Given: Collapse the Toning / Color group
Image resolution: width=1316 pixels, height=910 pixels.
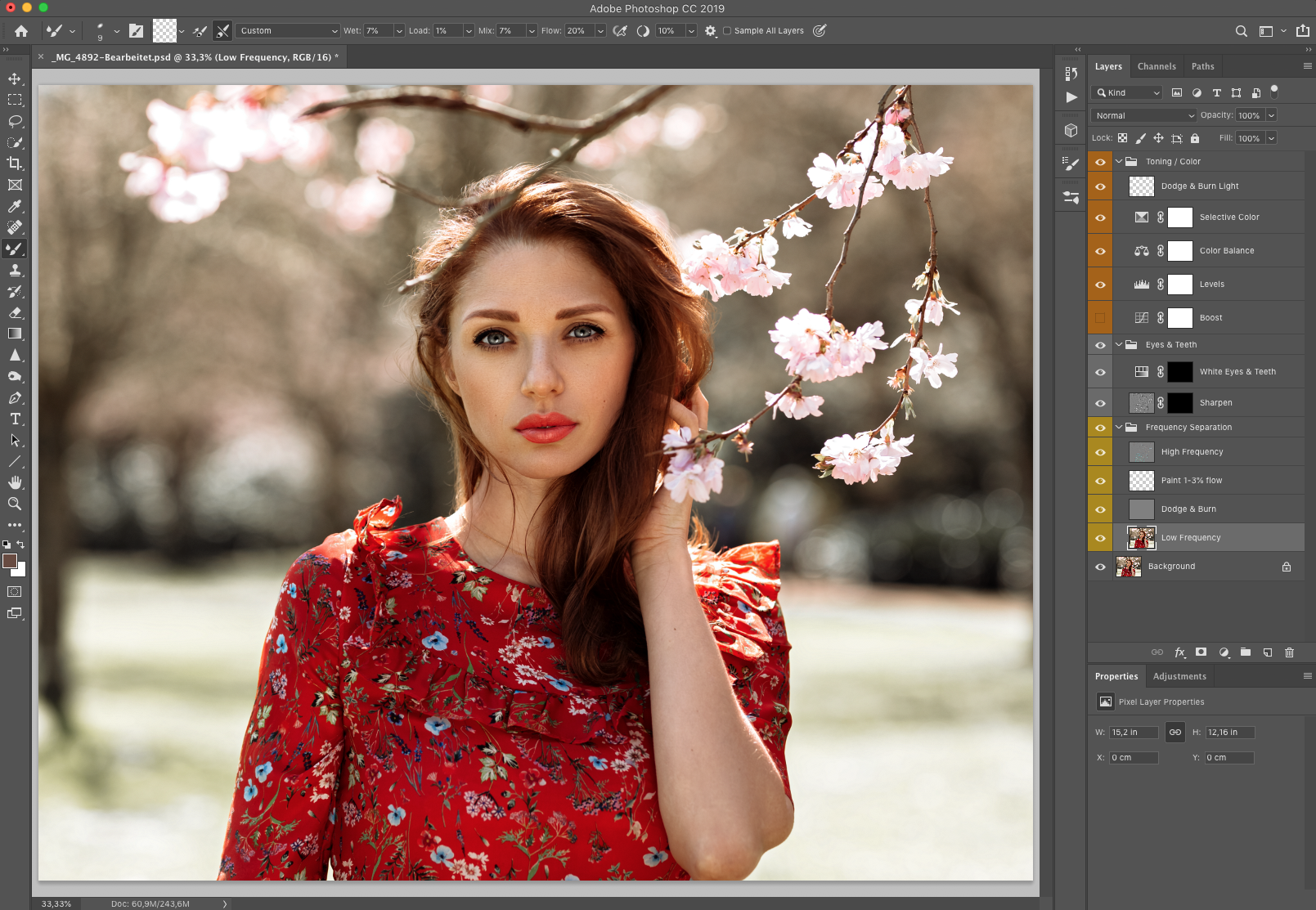Looking at the screenshot, I should click(x=1119, y=162).
